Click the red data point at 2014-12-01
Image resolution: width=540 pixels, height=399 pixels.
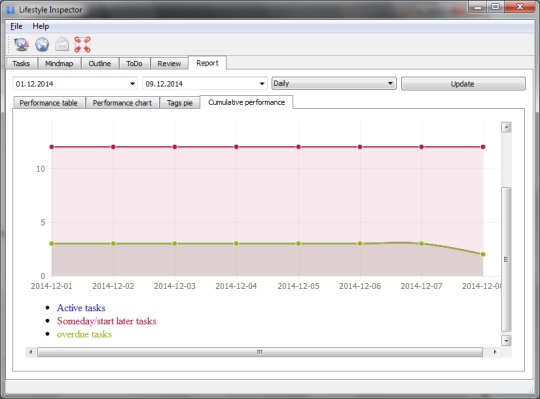52,147
